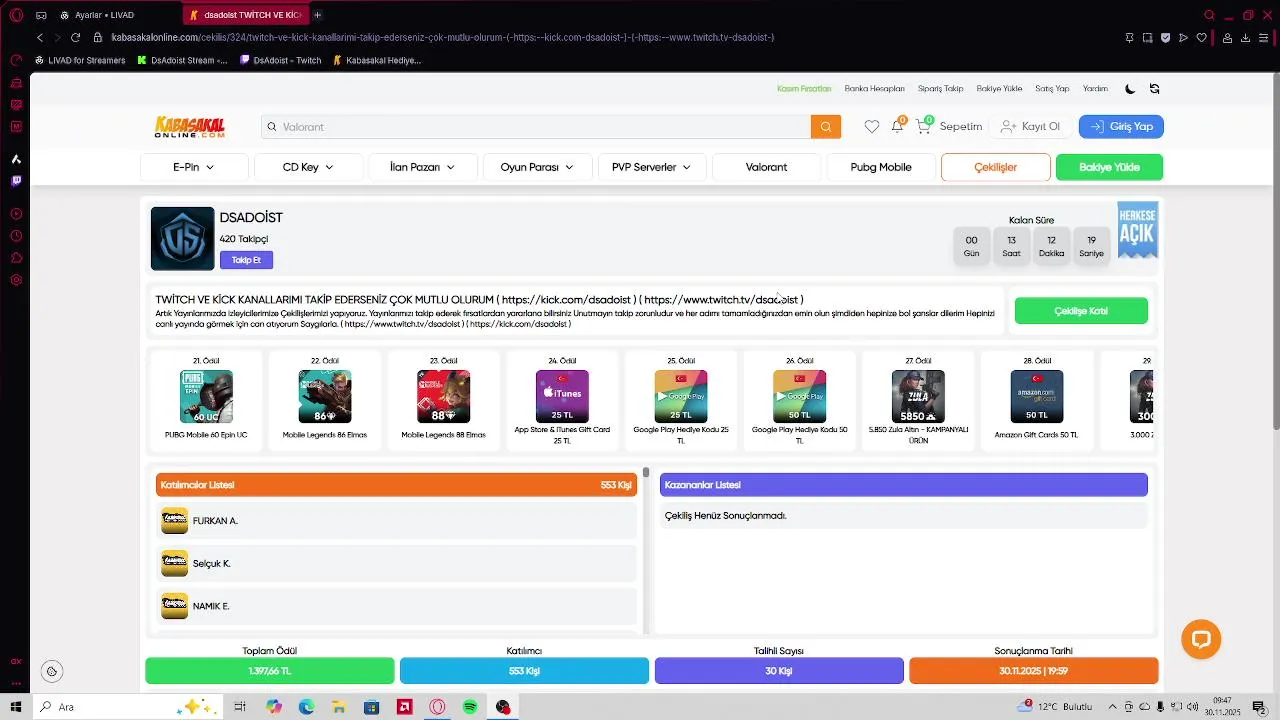The image size is (1280, 720).
Task: Open the browser downloads icon
Action: point(1246,38)
